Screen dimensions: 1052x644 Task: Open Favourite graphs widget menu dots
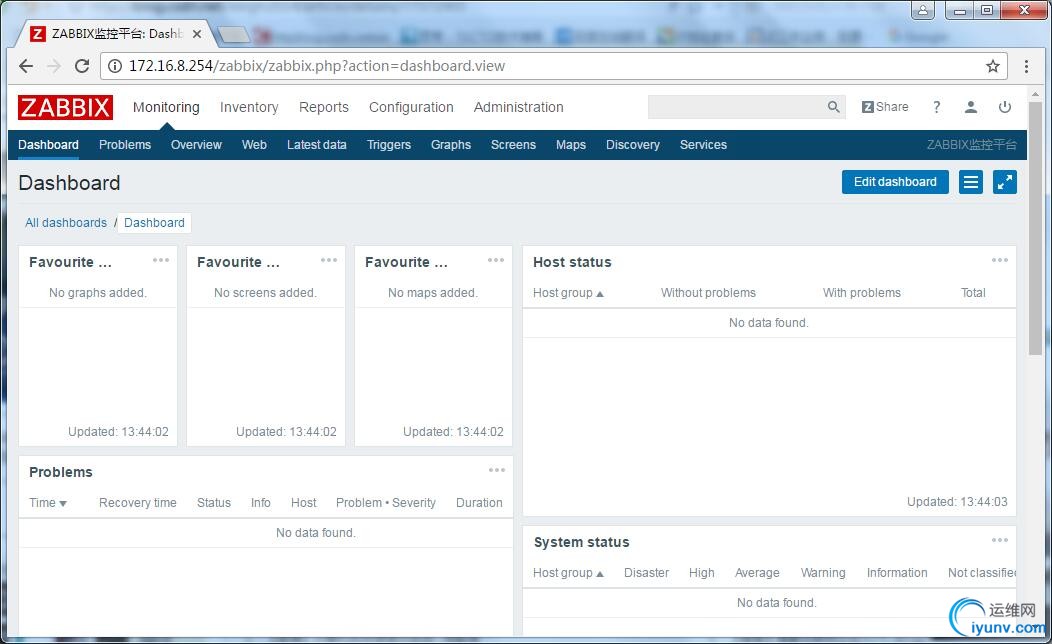[161, 260]
